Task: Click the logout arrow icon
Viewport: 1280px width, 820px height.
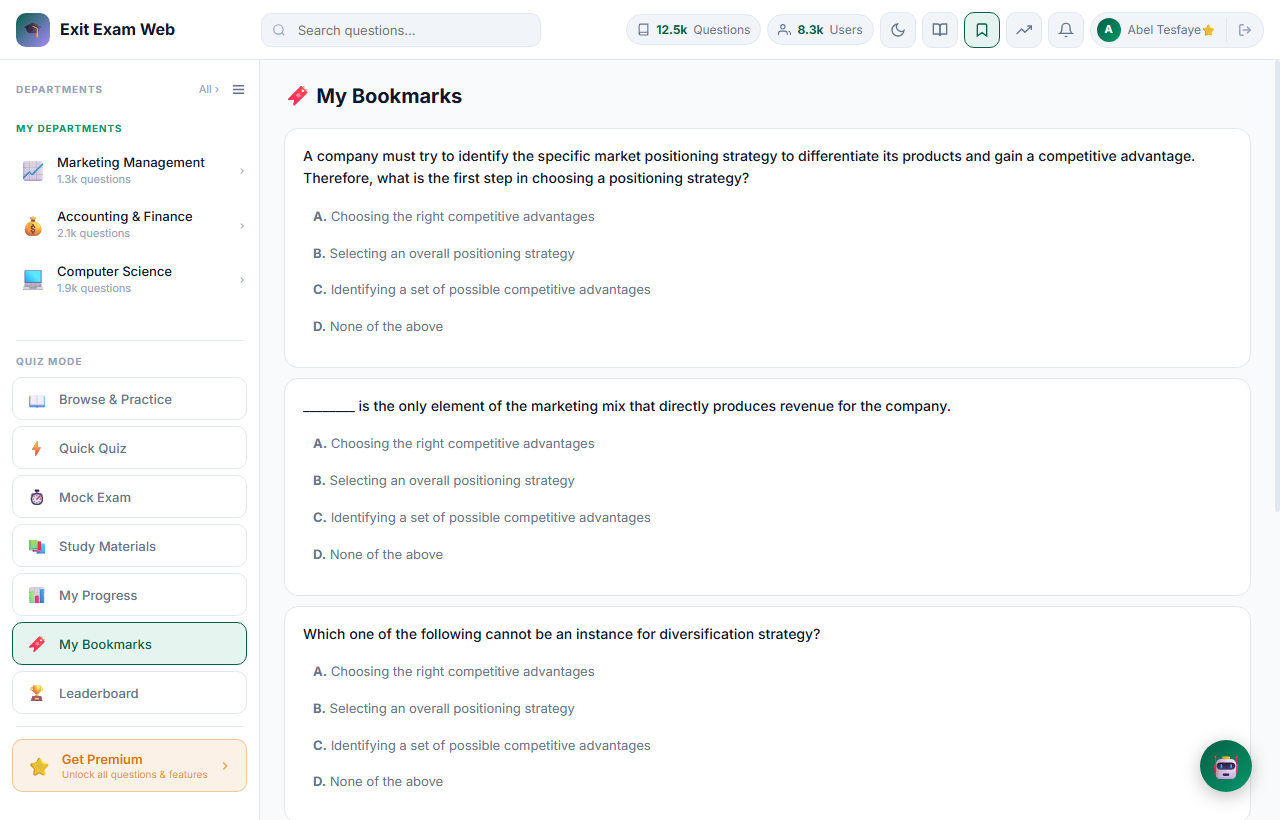Action: pyautogui.click(x=1245, y=30)
